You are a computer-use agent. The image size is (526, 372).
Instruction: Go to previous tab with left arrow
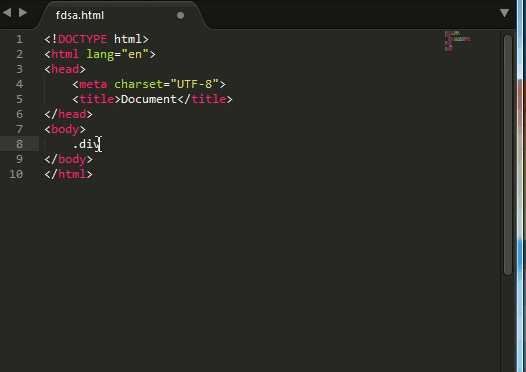(7, 13)
